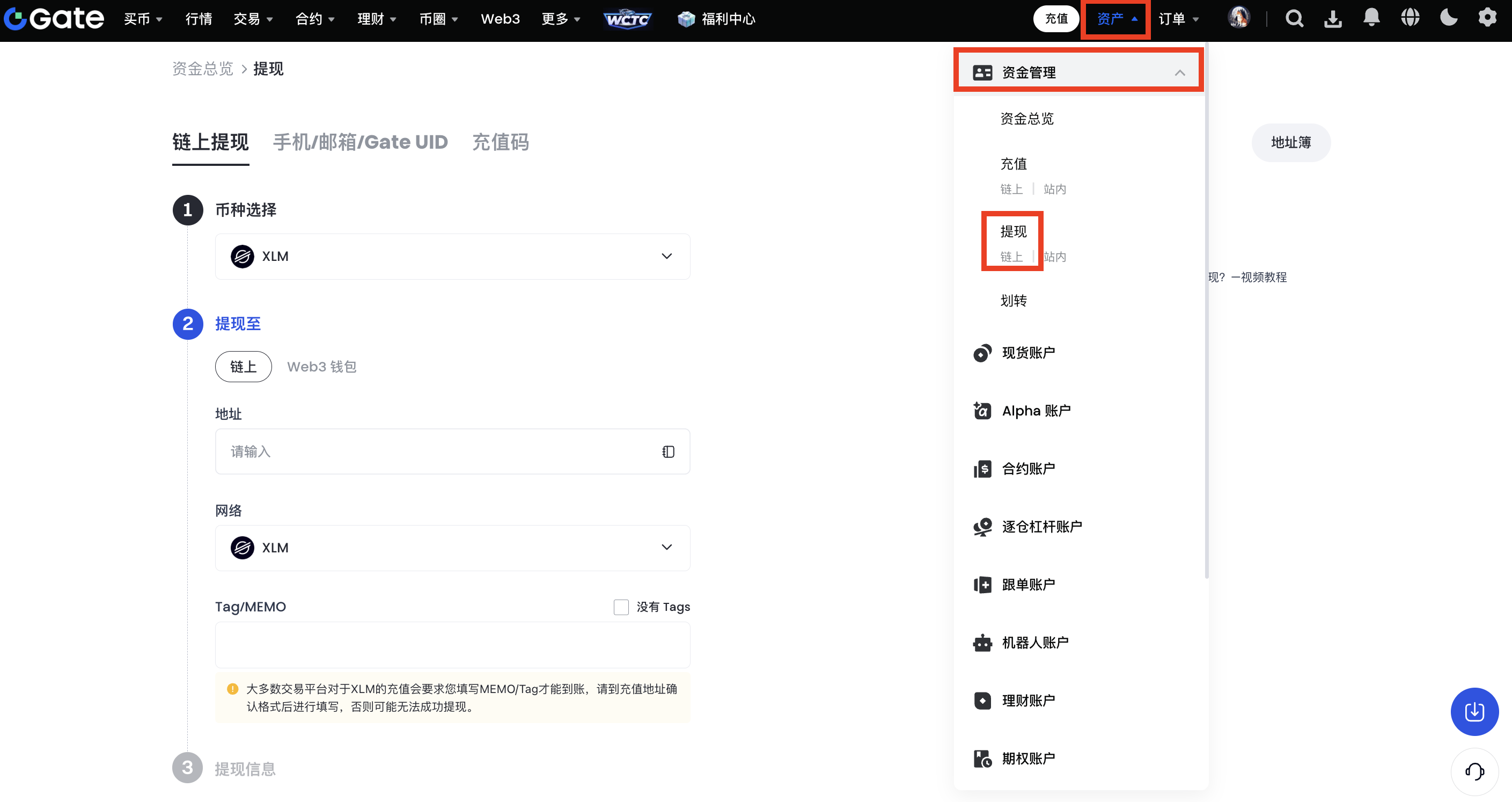Click the search magnifier icon
Viewport: 1512px width, 802px height.
point(1294,19)
